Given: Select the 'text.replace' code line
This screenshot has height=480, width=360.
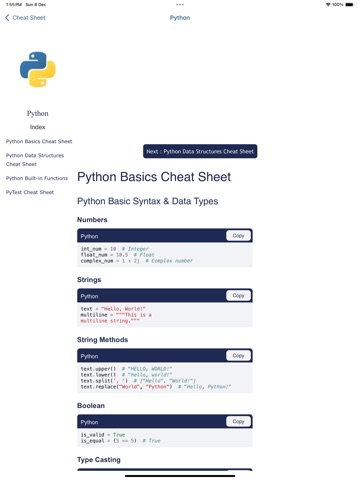Looking at the screenshot, I should [x=156, y=387].
